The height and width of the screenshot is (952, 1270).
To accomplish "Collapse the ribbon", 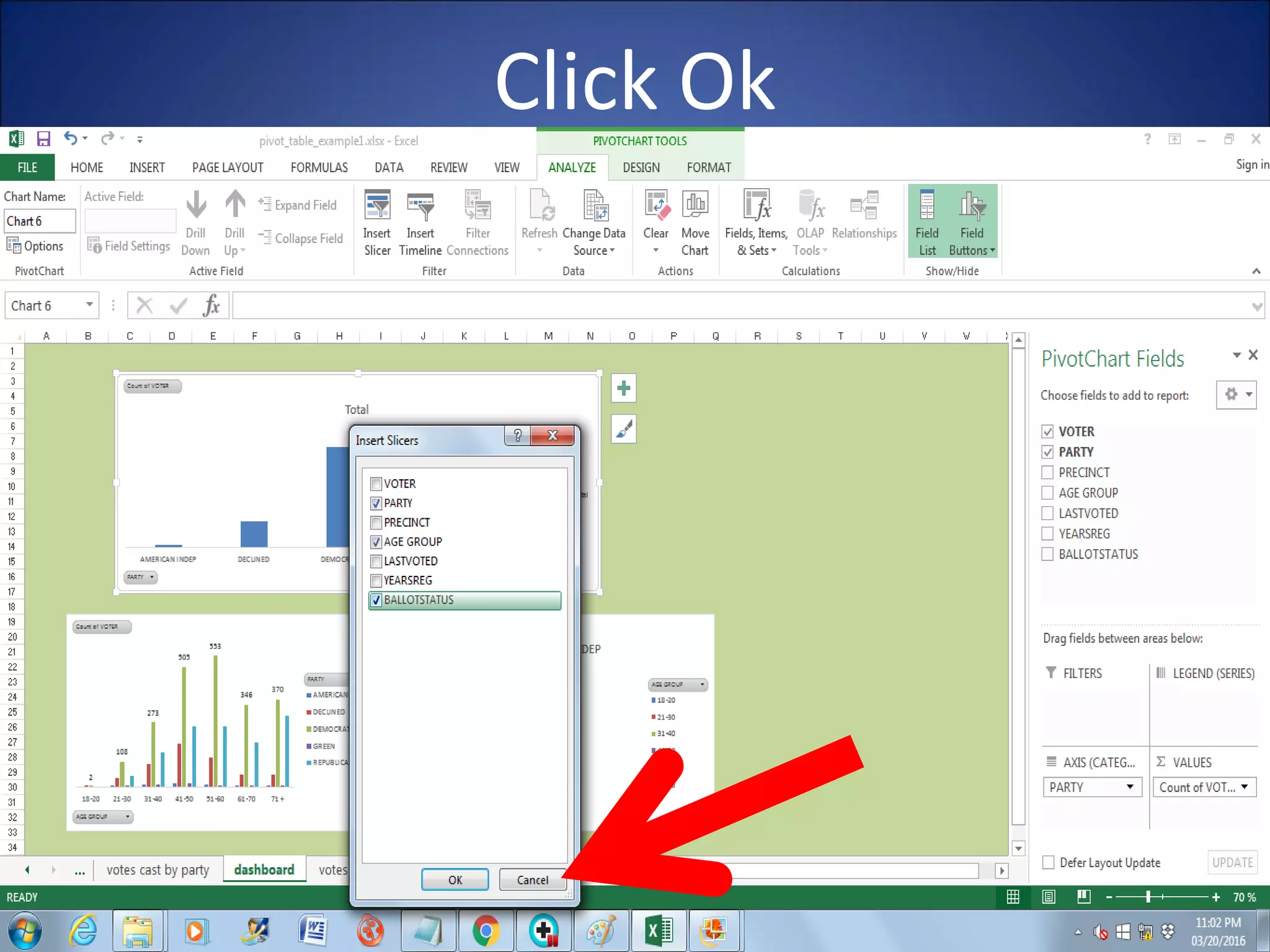I will click(x=1256, y=271).
